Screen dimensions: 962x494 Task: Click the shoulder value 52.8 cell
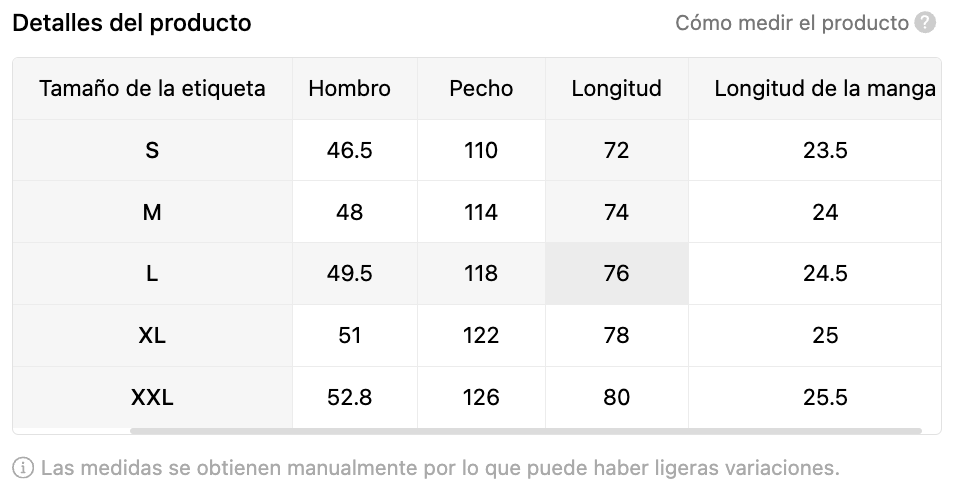coord(349,398)
